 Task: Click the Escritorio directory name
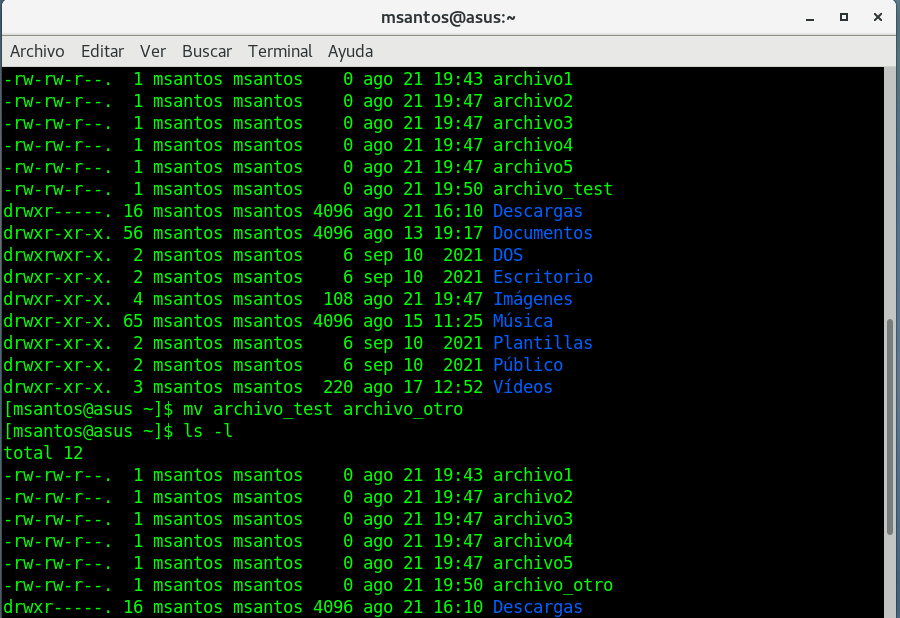point(542,277)
